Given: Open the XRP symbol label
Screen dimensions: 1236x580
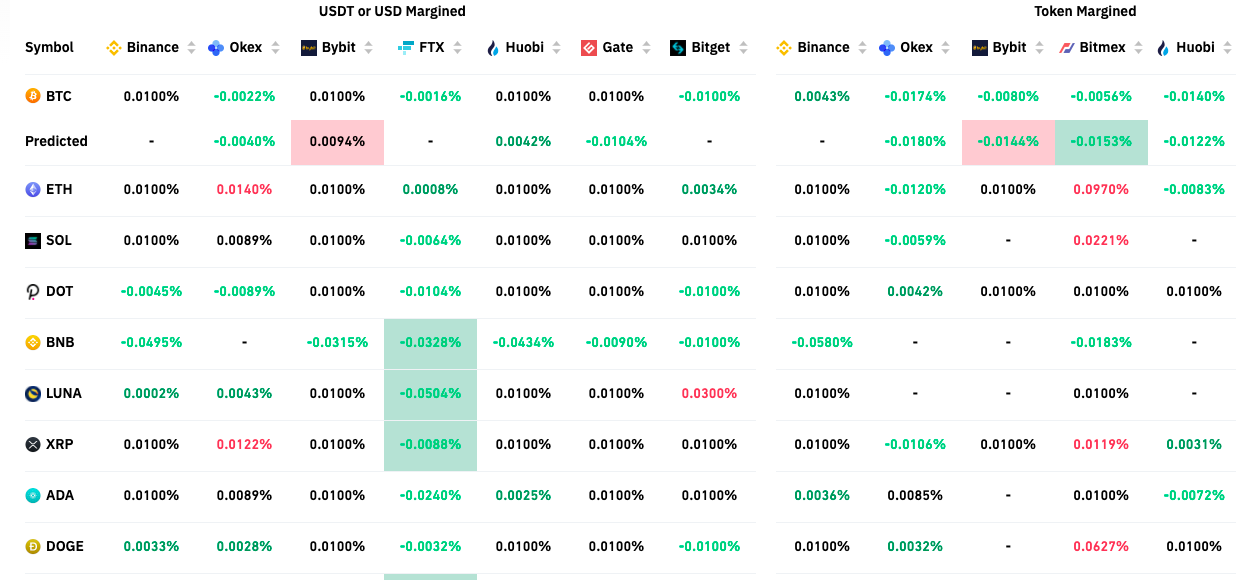Looking at the screenshot, I should click(60, 444).
